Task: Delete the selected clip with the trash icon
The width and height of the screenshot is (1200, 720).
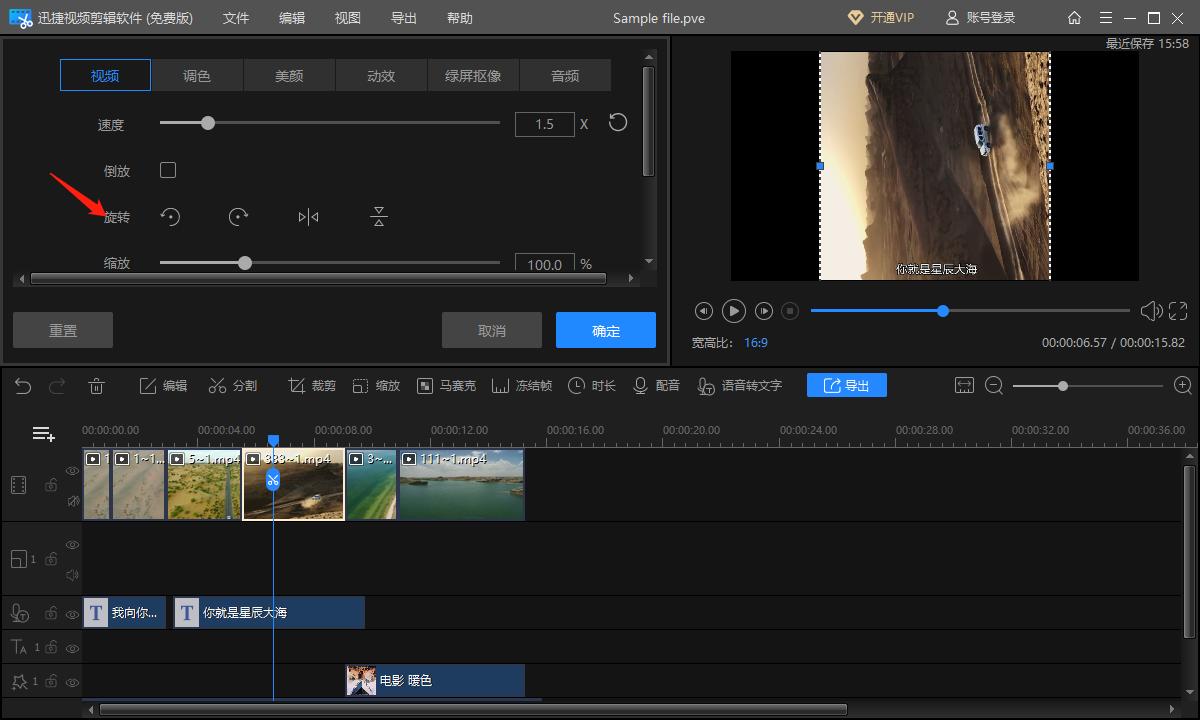Action: (96, 386)
